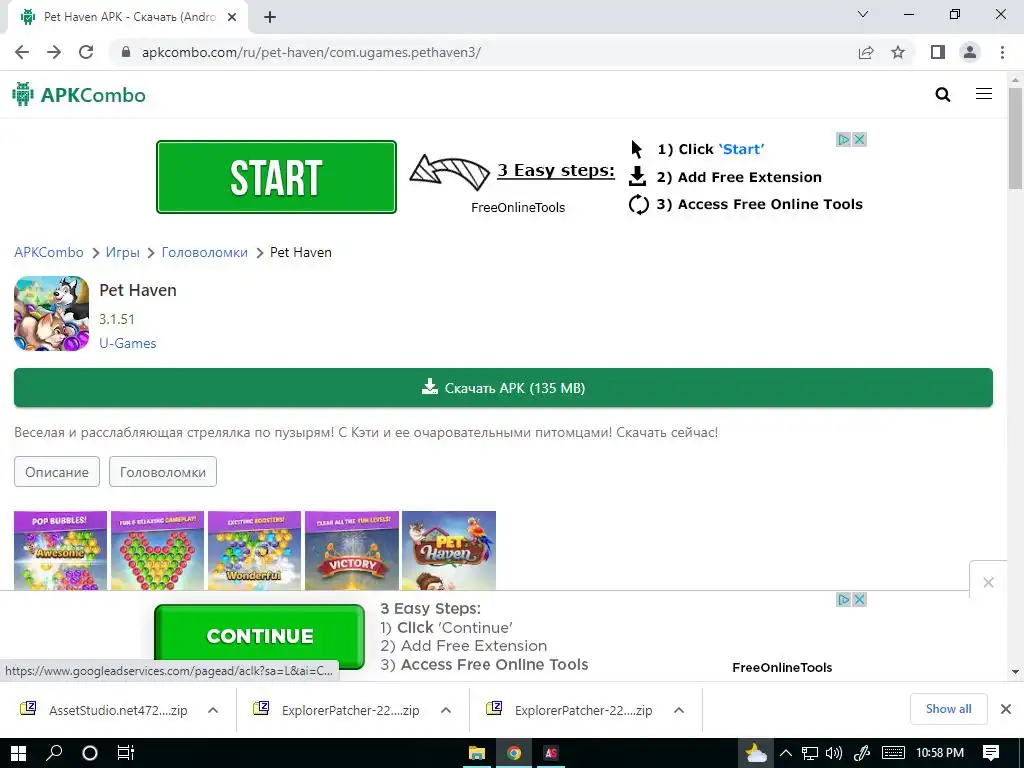This screenshot has height=768, width=1024.
Task: Open the touch keyboard tray icon
Action: click(x=893, y=753)
